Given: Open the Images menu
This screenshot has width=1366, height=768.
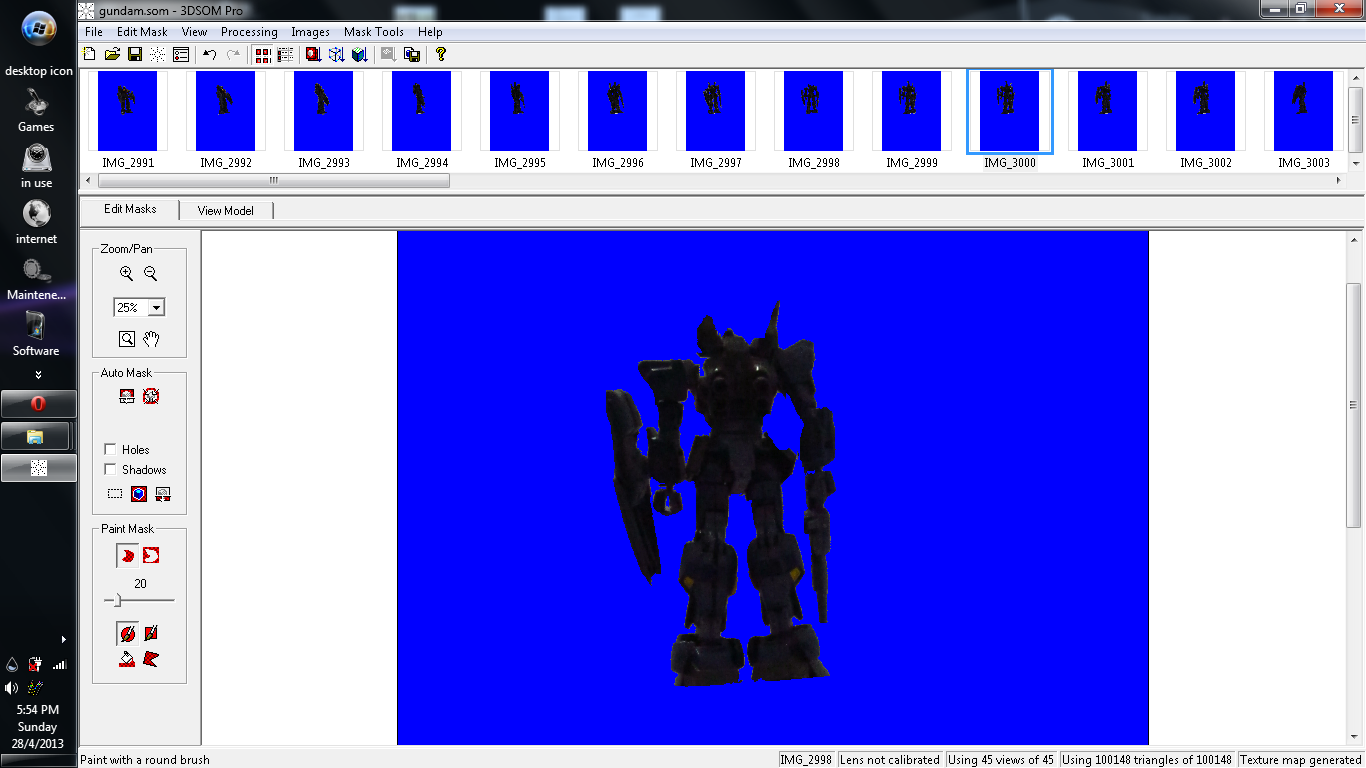Looking at the screenshot, I should 310,32.
